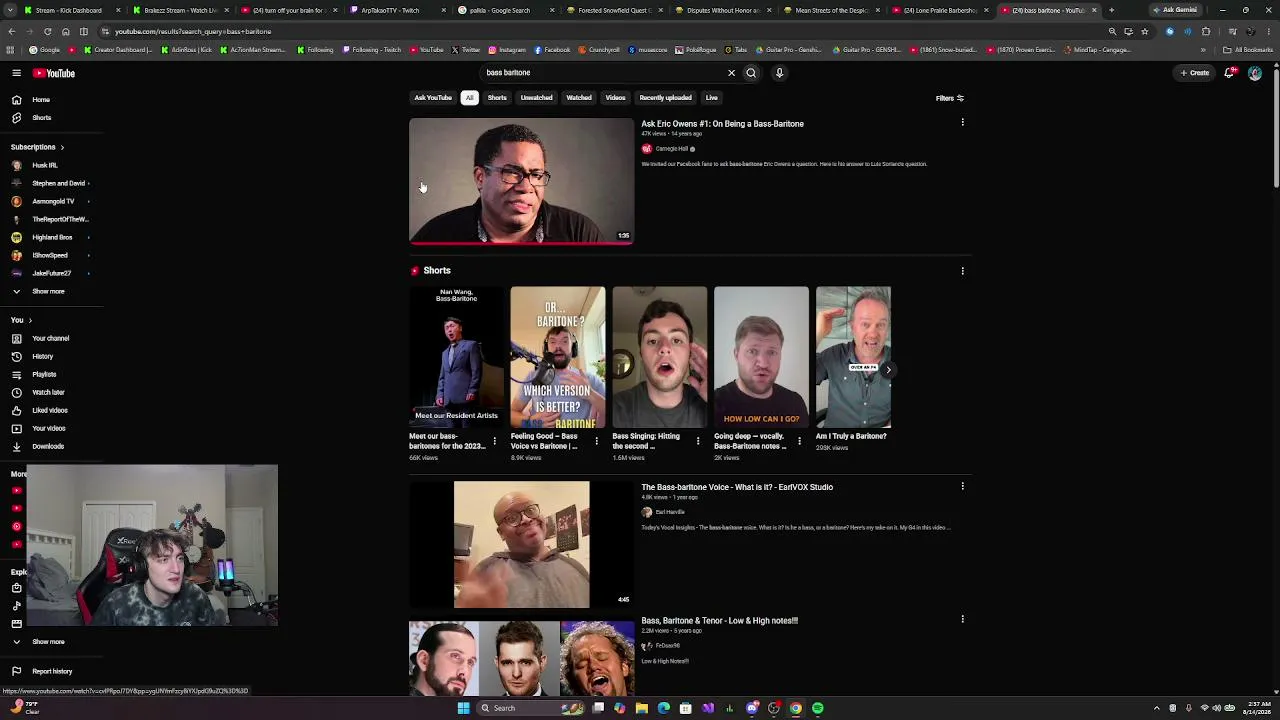The image size is (1280, 720).
Task: Select the Videos filter chip
Action: point(615,98)
